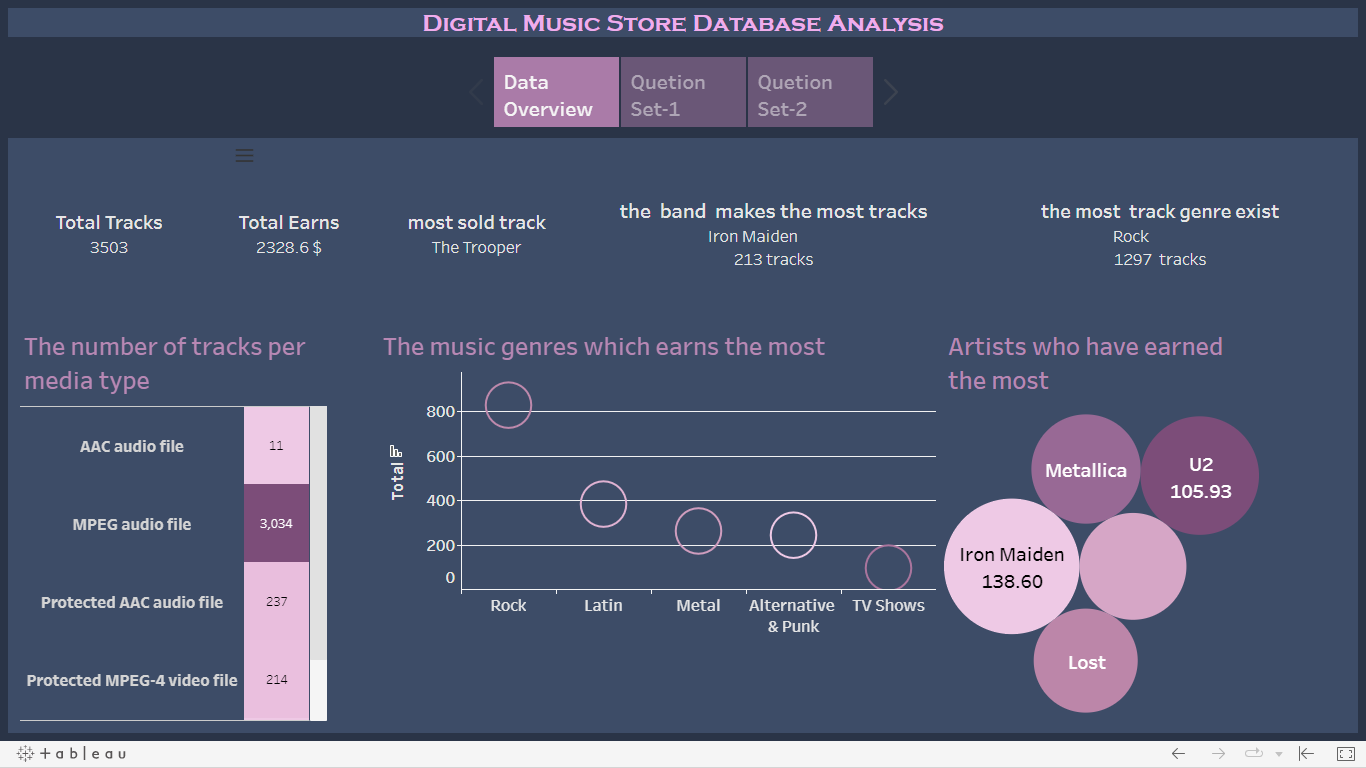This screenshot has width=1366, height=768.
Task: Click the undo back arrow icon
Action: click(1178, 754)
